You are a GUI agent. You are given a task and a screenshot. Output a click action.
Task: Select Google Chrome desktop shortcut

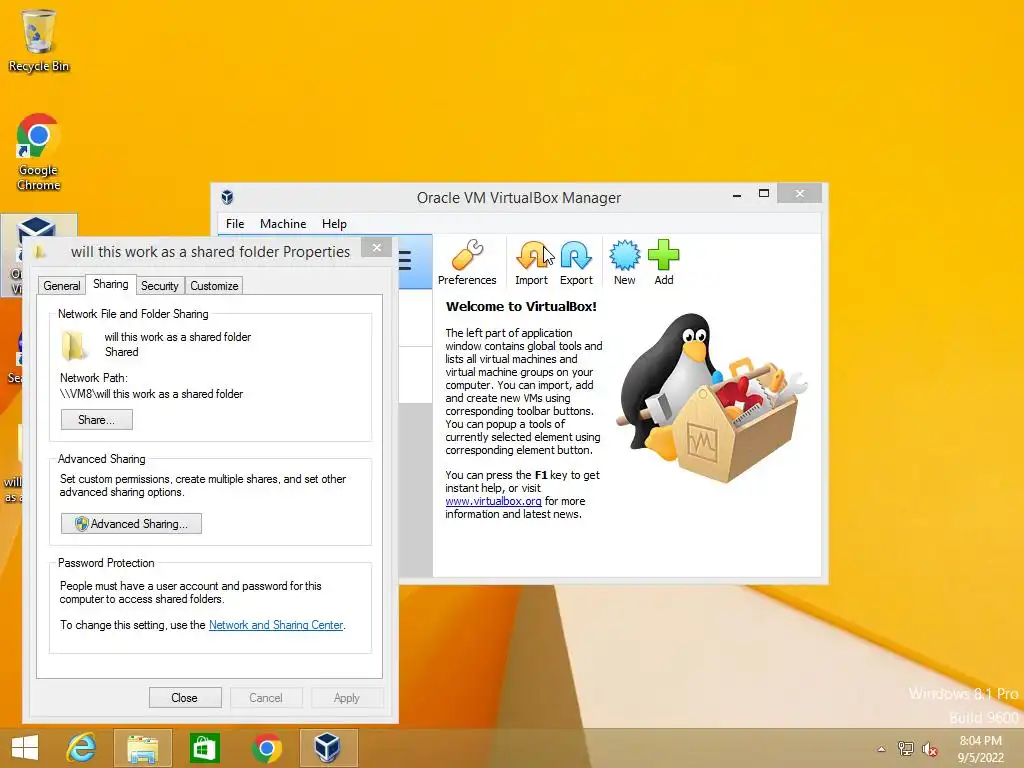click(39, 152)
